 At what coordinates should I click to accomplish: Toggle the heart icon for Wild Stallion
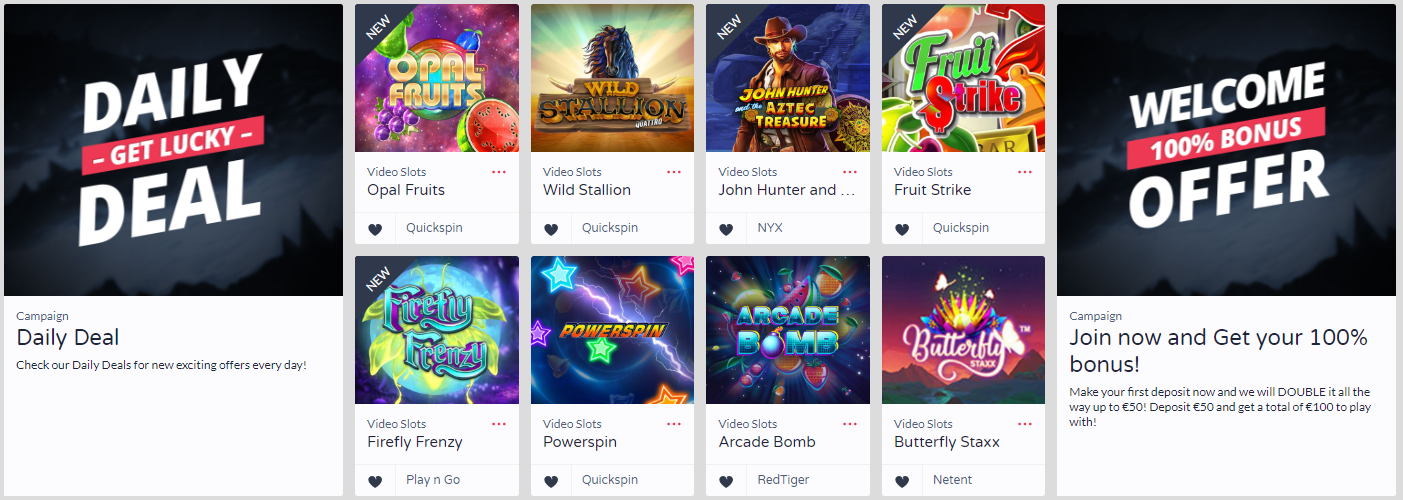coord(551,229)
